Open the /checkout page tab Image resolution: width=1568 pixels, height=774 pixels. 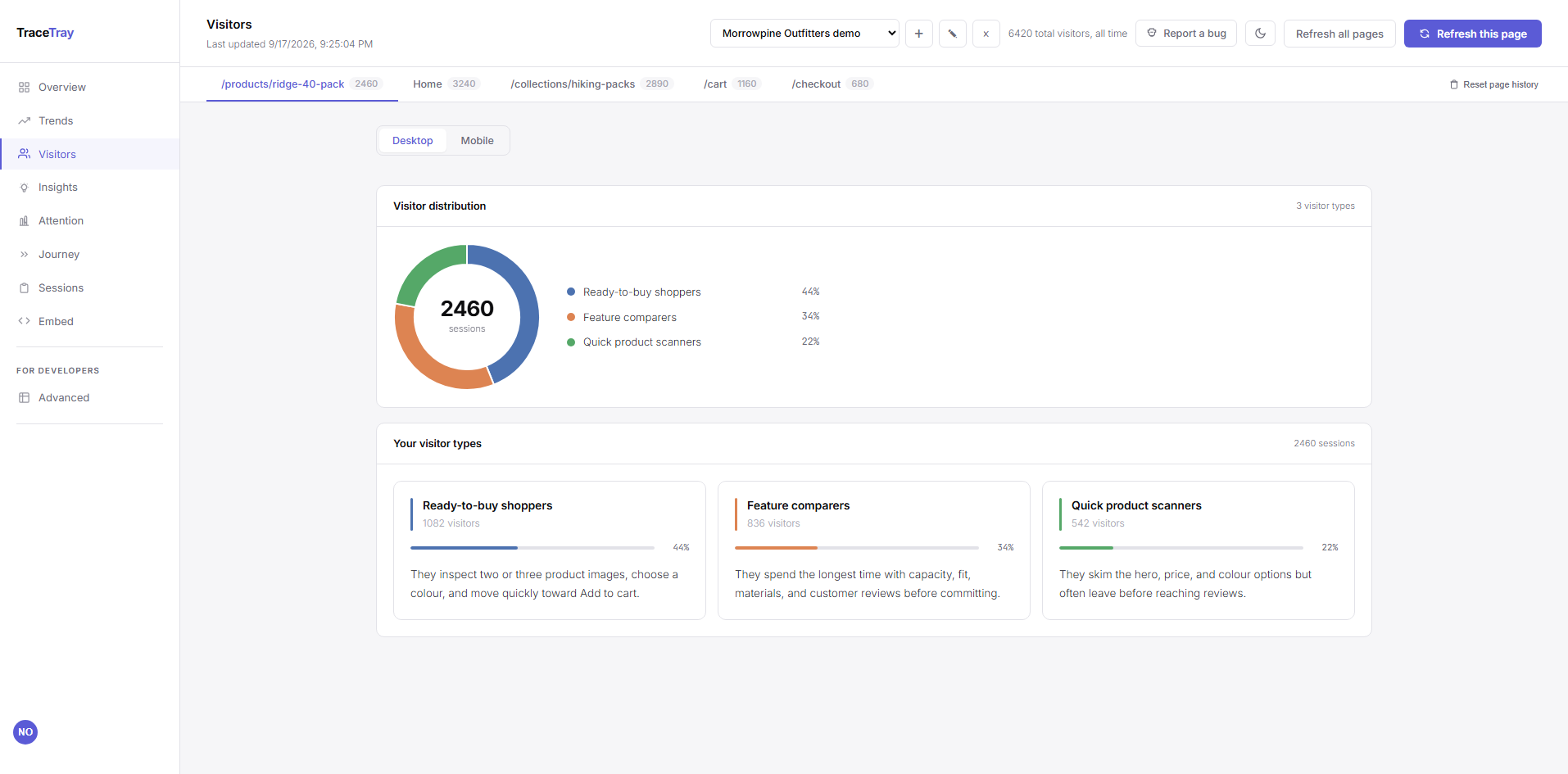pos(832,84)
